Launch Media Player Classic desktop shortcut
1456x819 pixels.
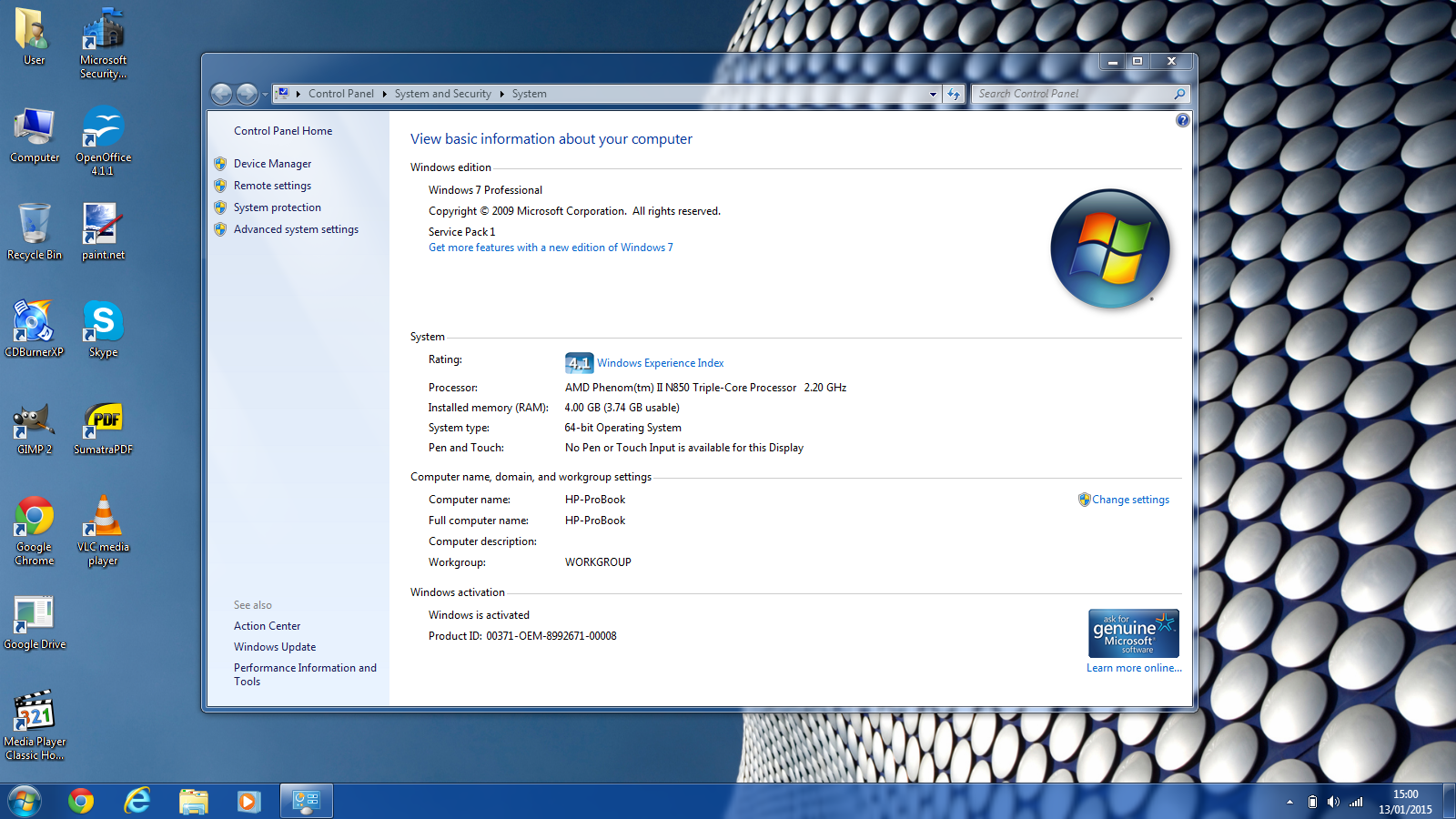35,725
